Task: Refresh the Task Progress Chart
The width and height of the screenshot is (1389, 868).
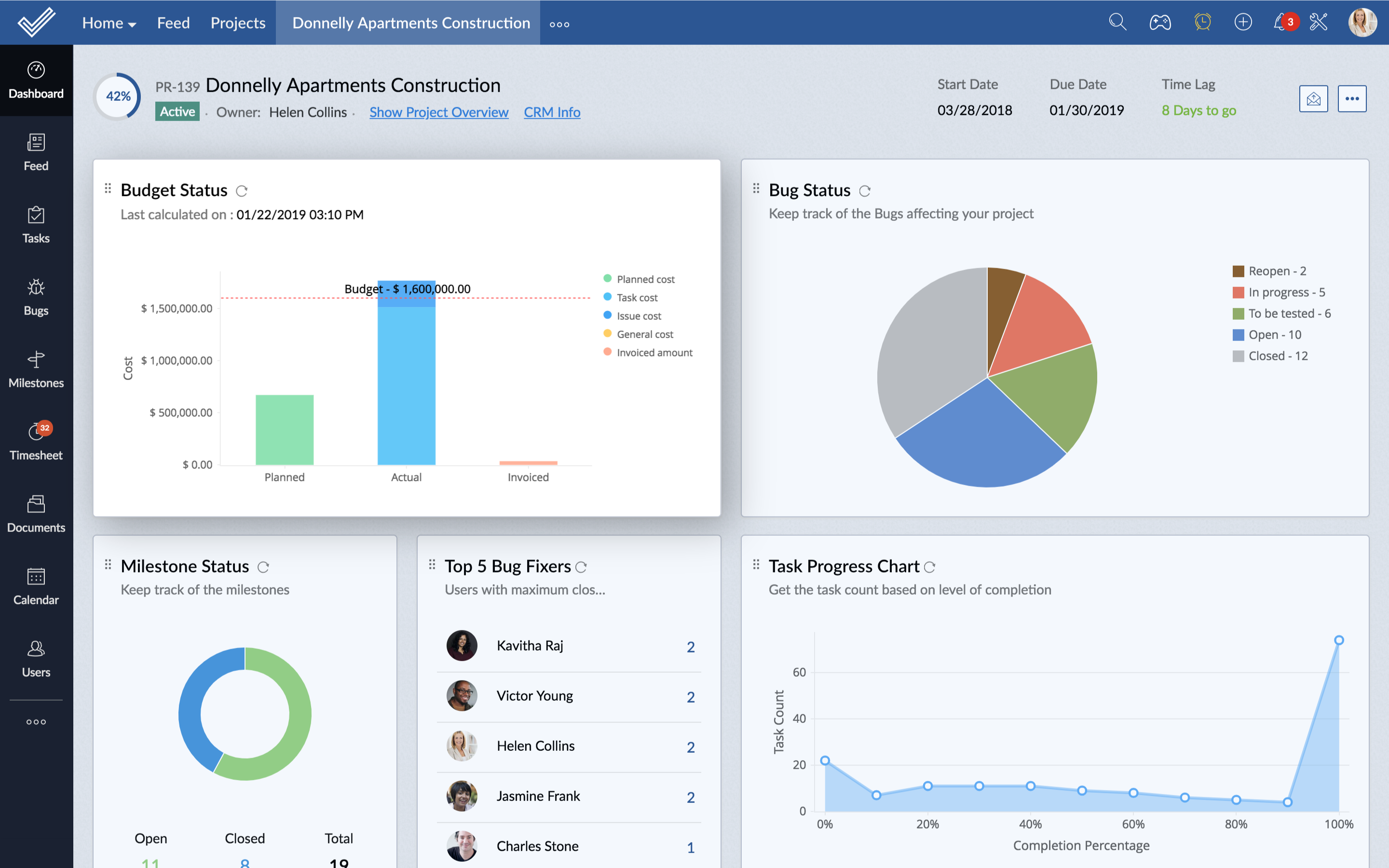Action: coord(931,566)
